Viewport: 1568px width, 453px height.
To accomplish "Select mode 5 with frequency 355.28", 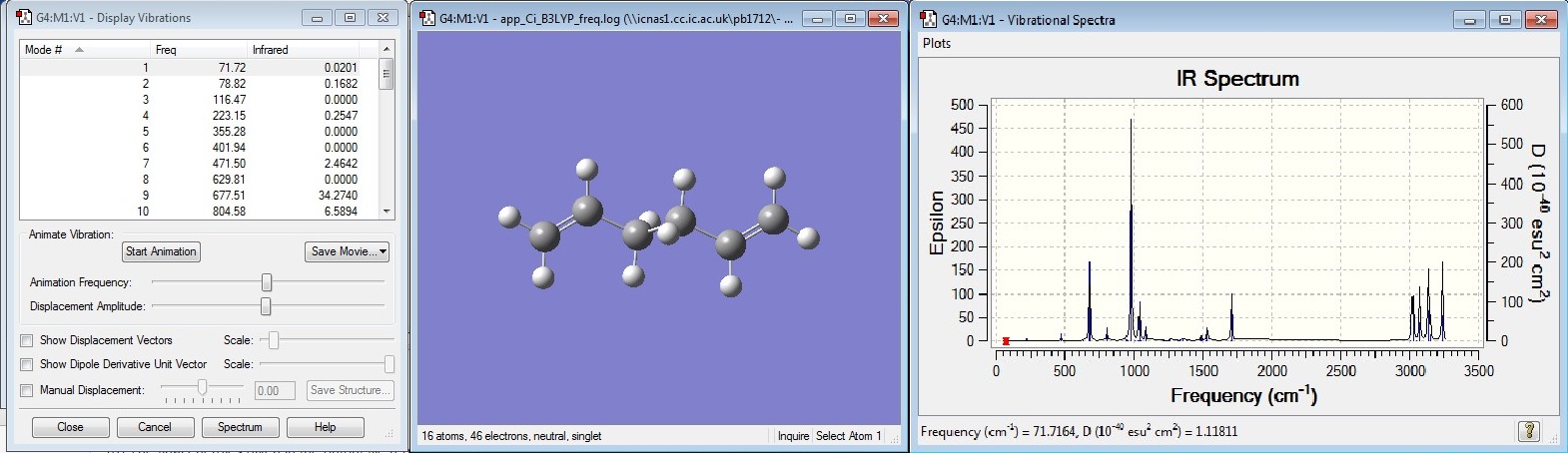I will tap(199, 132).
